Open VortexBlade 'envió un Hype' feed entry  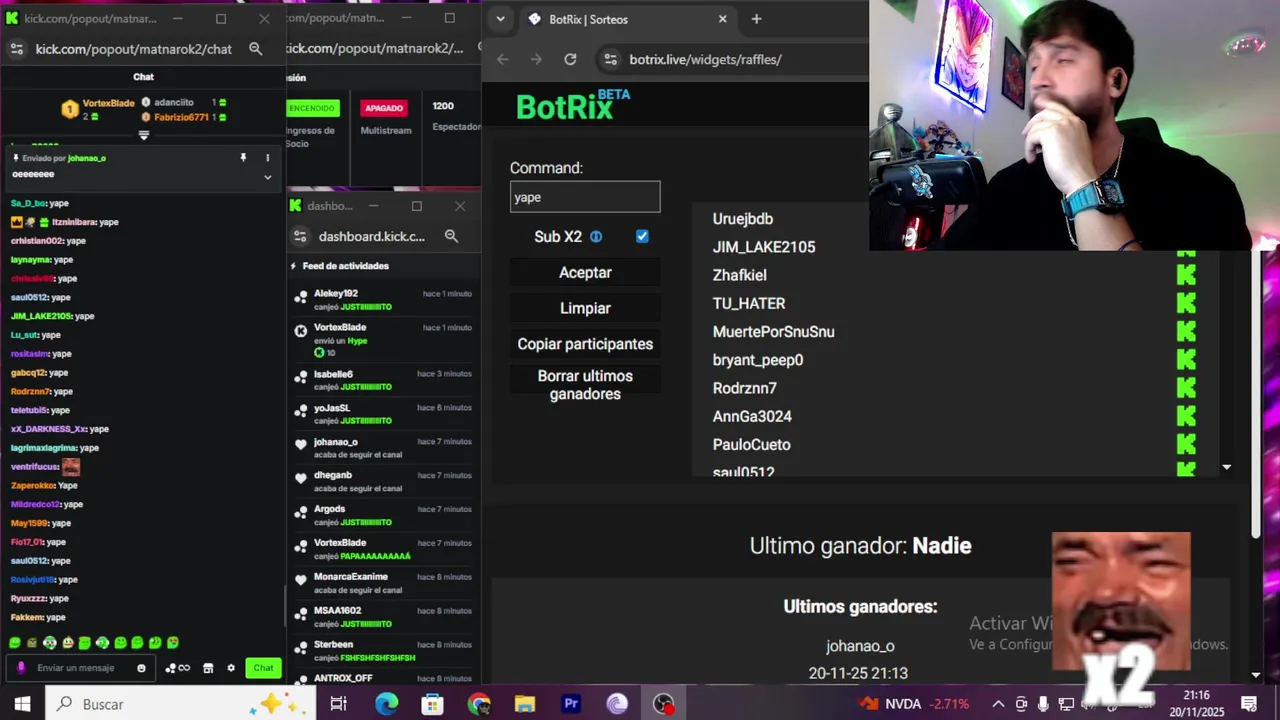[x=382, y=340]
